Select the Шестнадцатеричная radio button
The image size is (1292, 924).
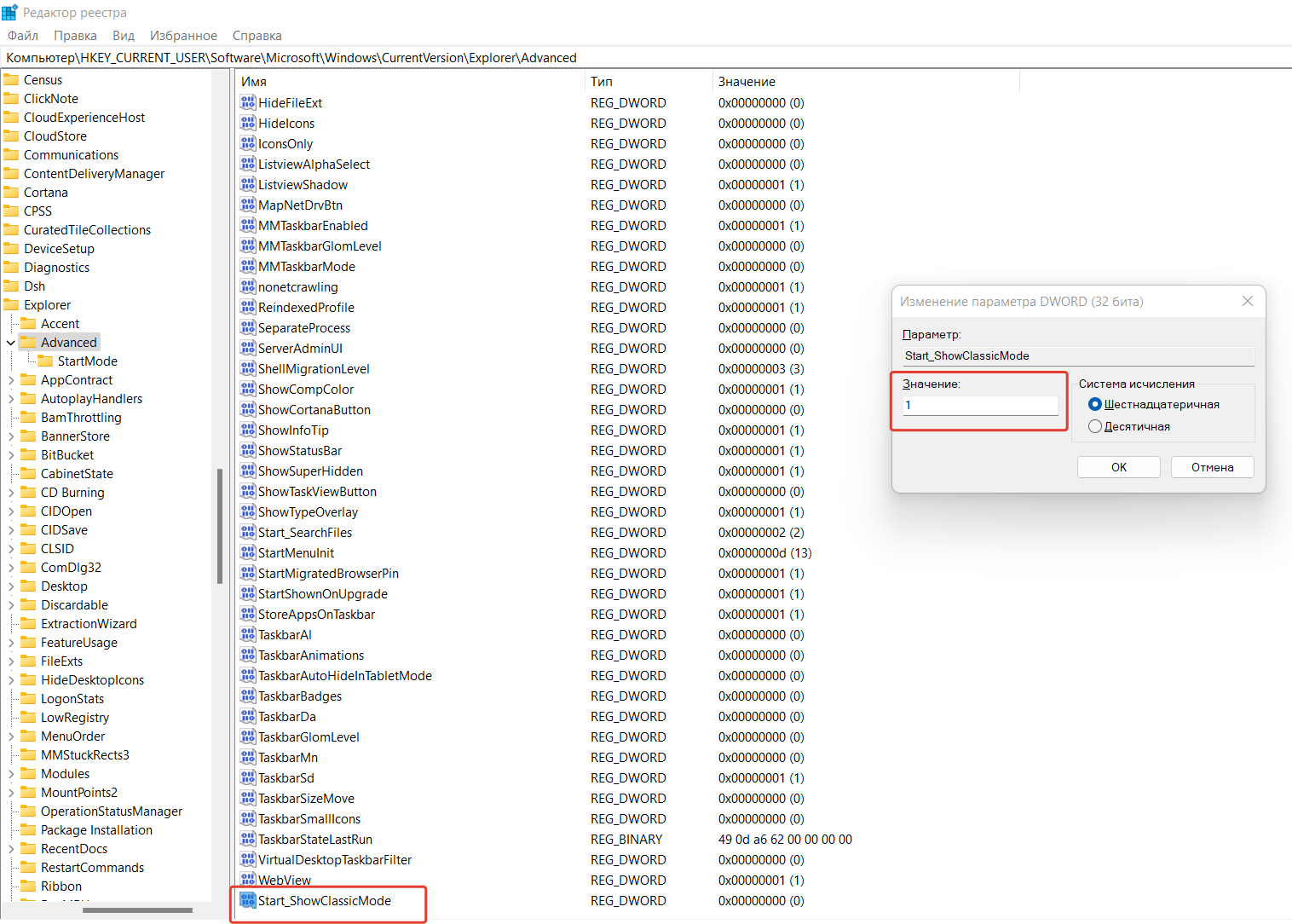[1095, 404]
